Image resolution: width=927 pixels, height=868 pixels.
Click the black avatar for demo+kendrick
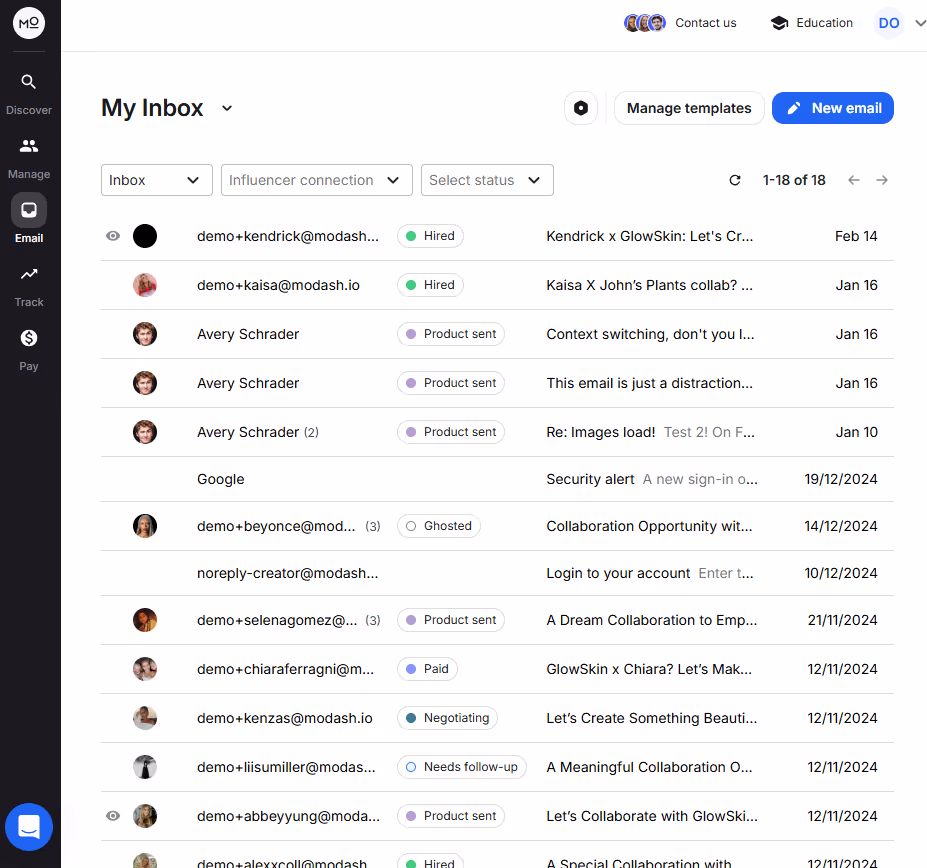point(145,236)
